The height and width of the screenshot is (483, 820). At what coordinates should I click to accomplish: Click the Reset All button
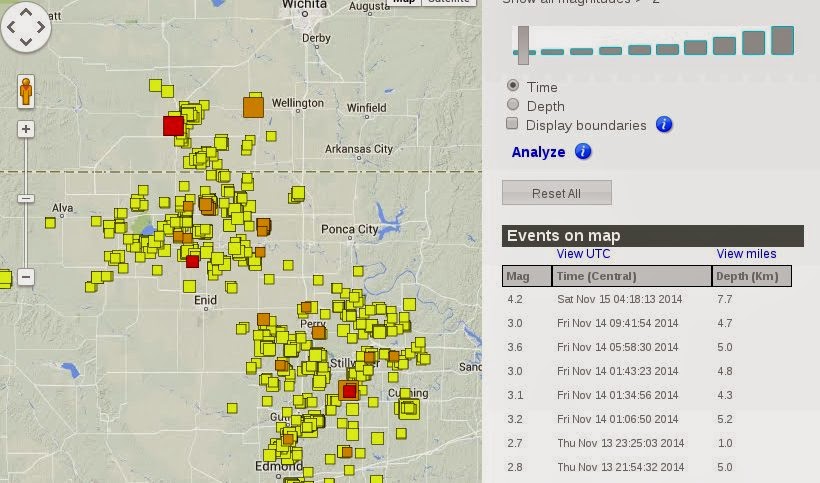556,193
